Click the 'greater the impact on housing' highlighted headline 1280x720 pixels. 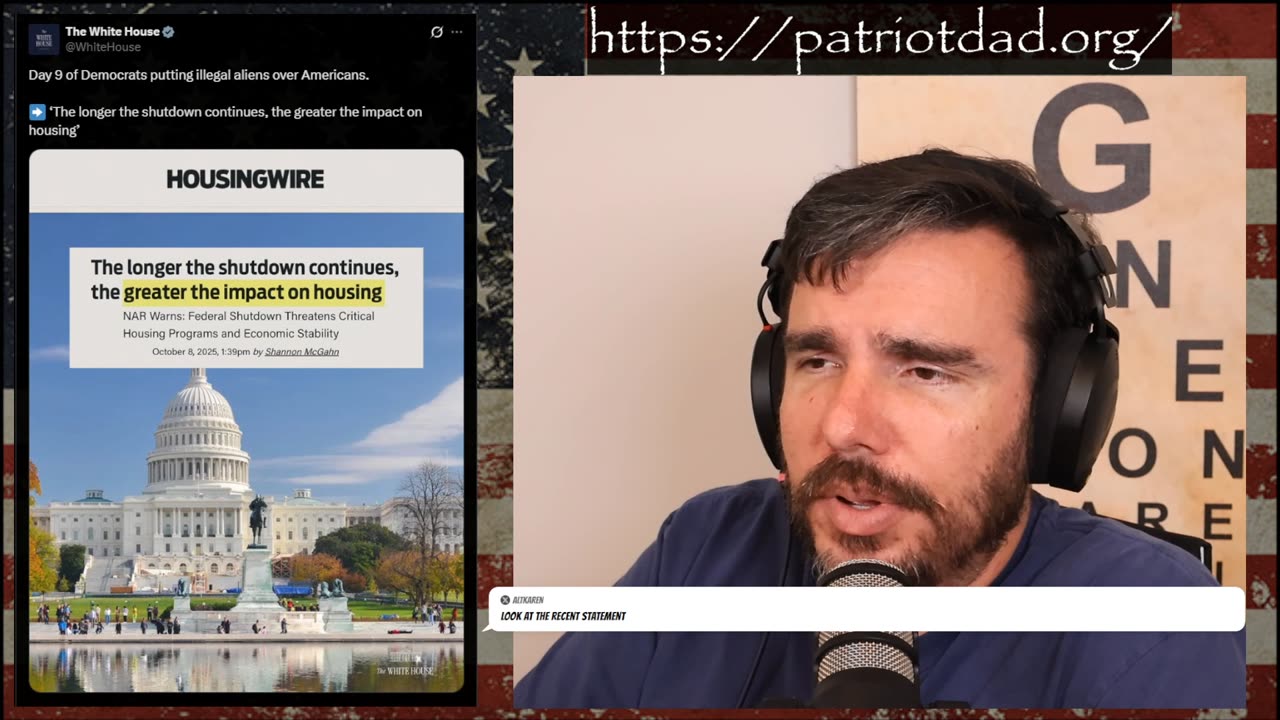coord(253,292)
